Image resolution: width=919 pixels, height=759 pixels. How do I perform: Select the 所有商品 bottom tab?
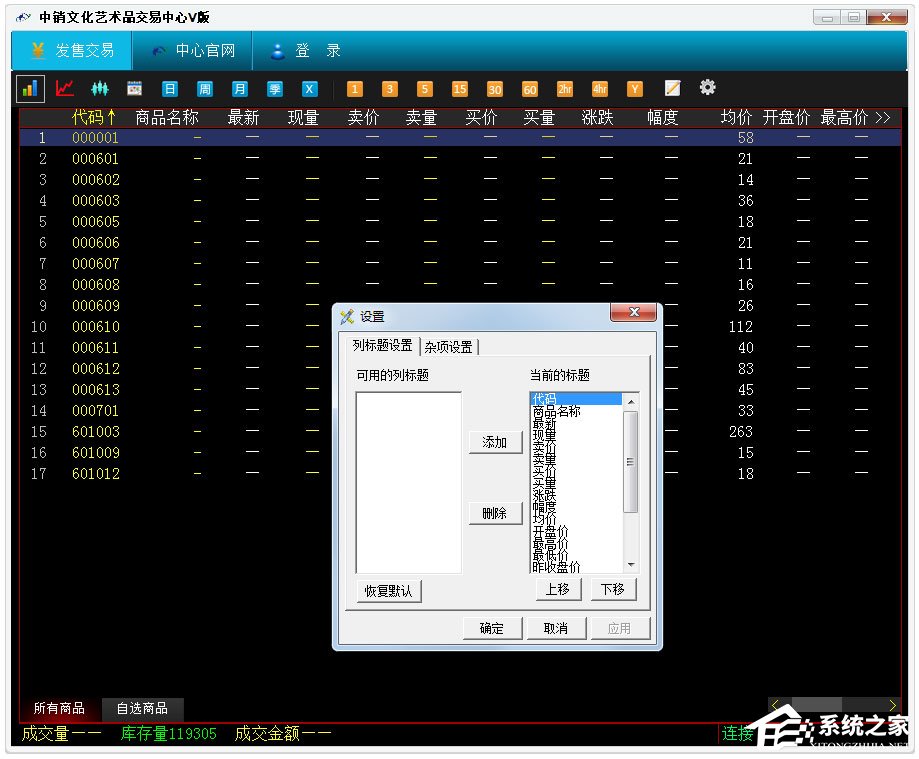(59, 708)
